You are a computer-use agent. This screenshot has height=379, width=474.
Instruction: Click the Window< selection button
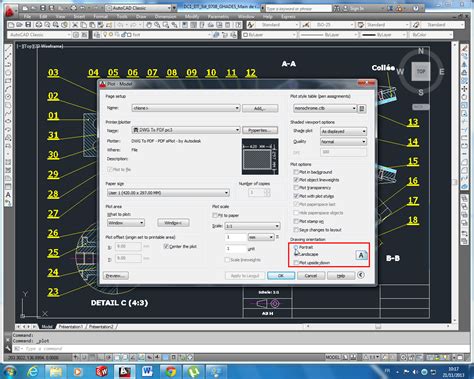point(173,223)
